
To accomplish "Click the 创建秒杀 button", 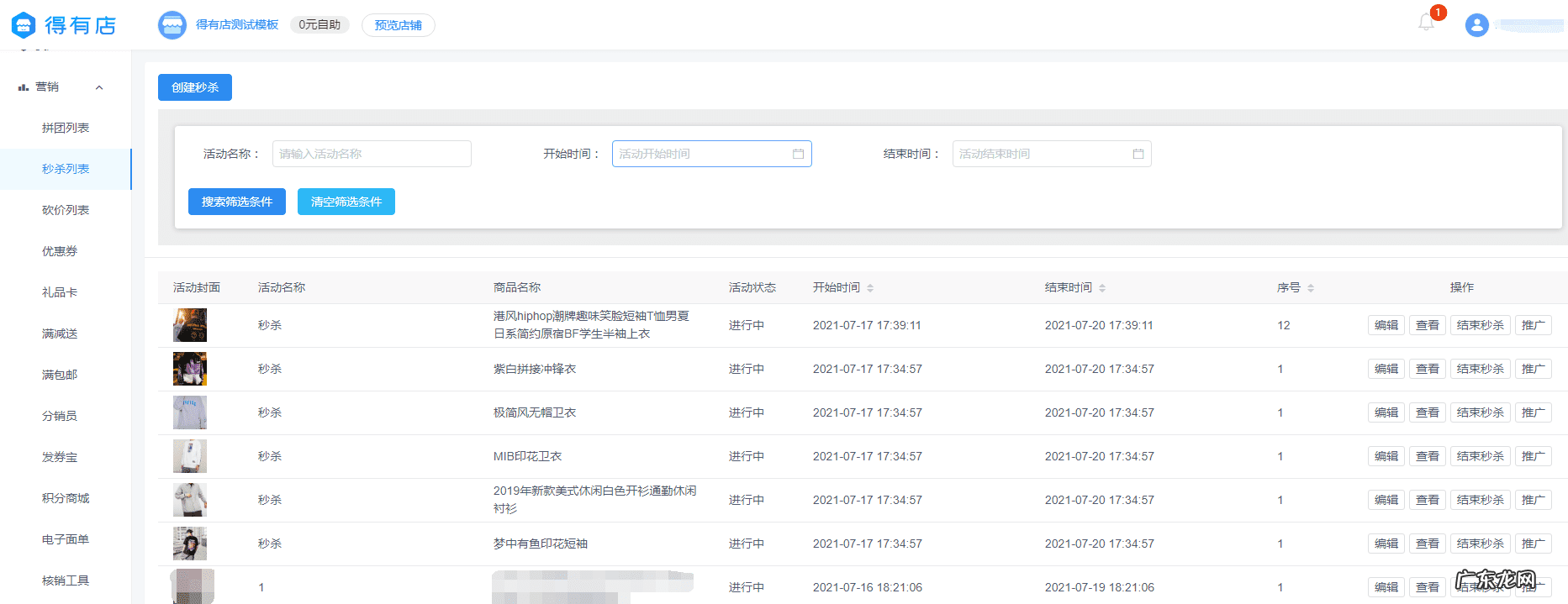I will [x=195, y=87].
